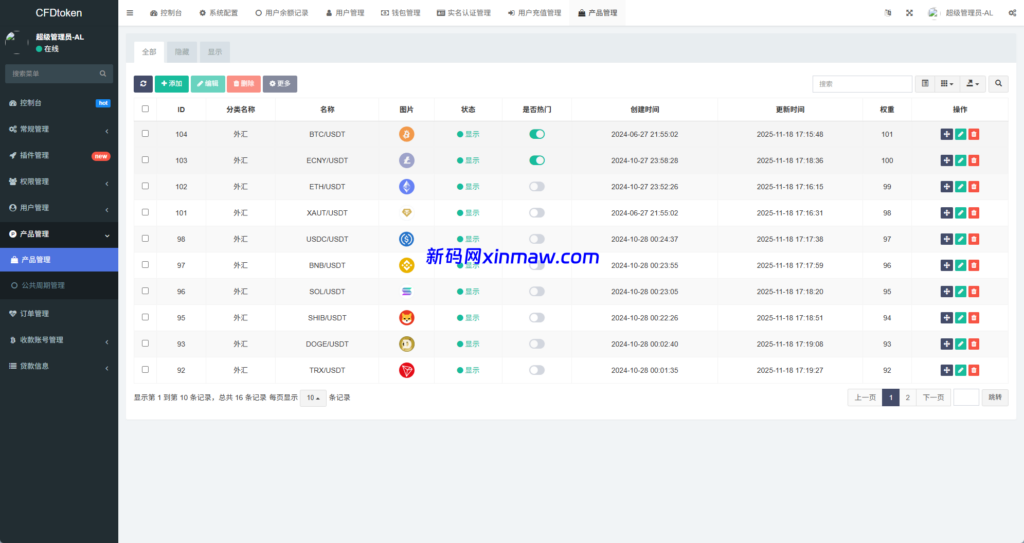Expand 权限管理 in the sidebar
Viewport: 1024px width, 543px height.
tap(59, 182)
